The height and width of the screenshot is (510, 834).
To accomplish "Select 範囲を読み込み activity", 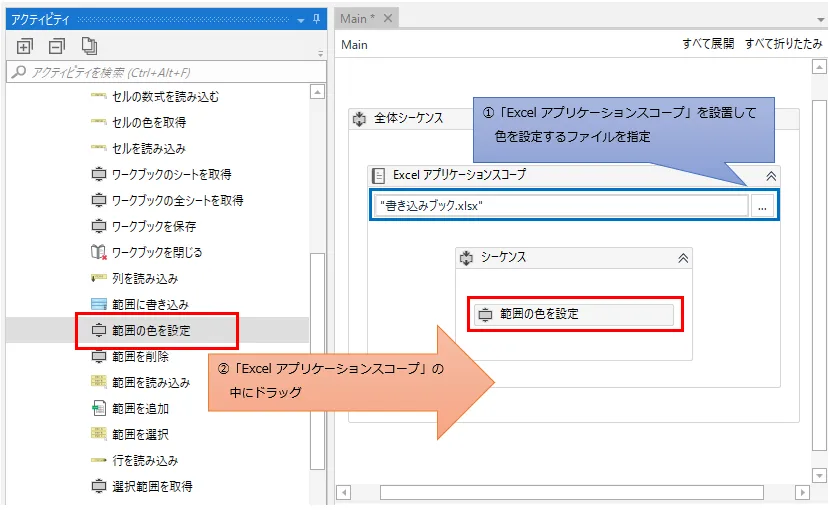I will point(151,382).
